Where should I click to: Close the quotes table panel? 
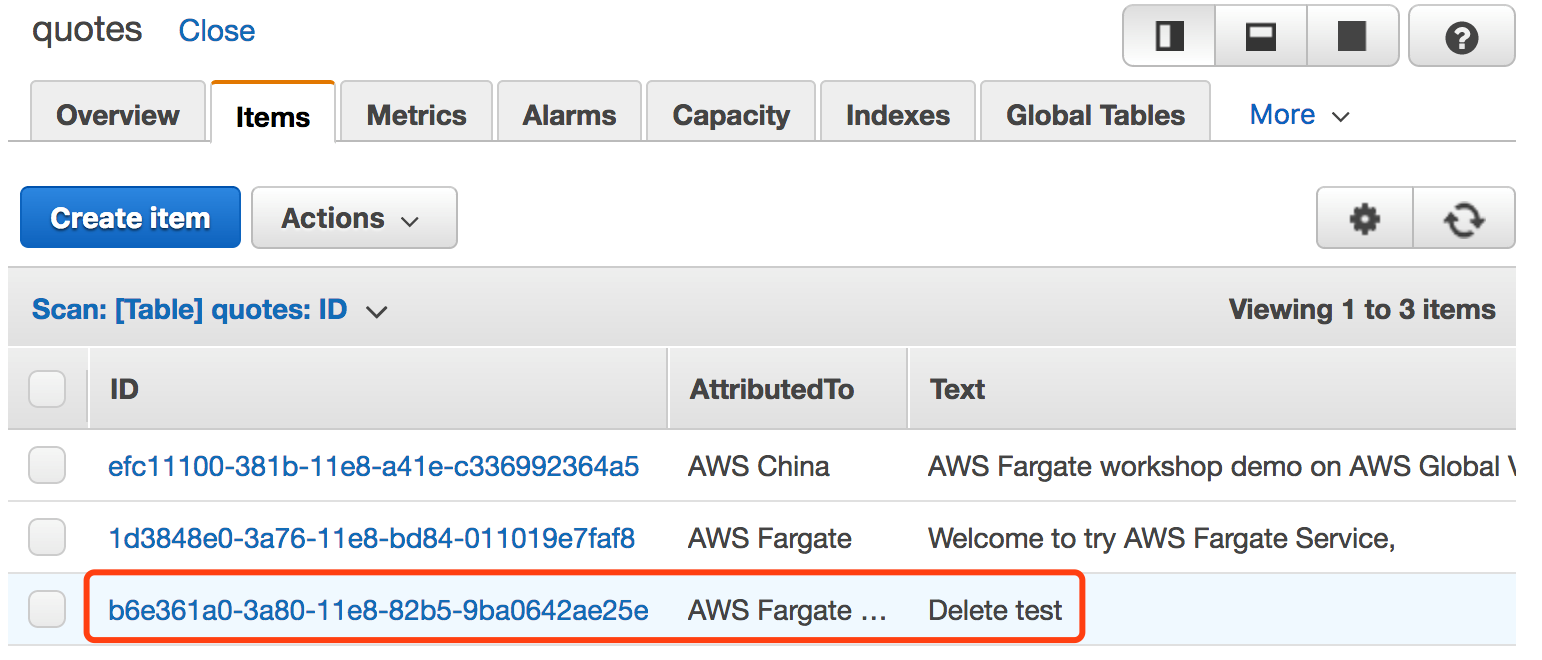[x=216, y=31]
